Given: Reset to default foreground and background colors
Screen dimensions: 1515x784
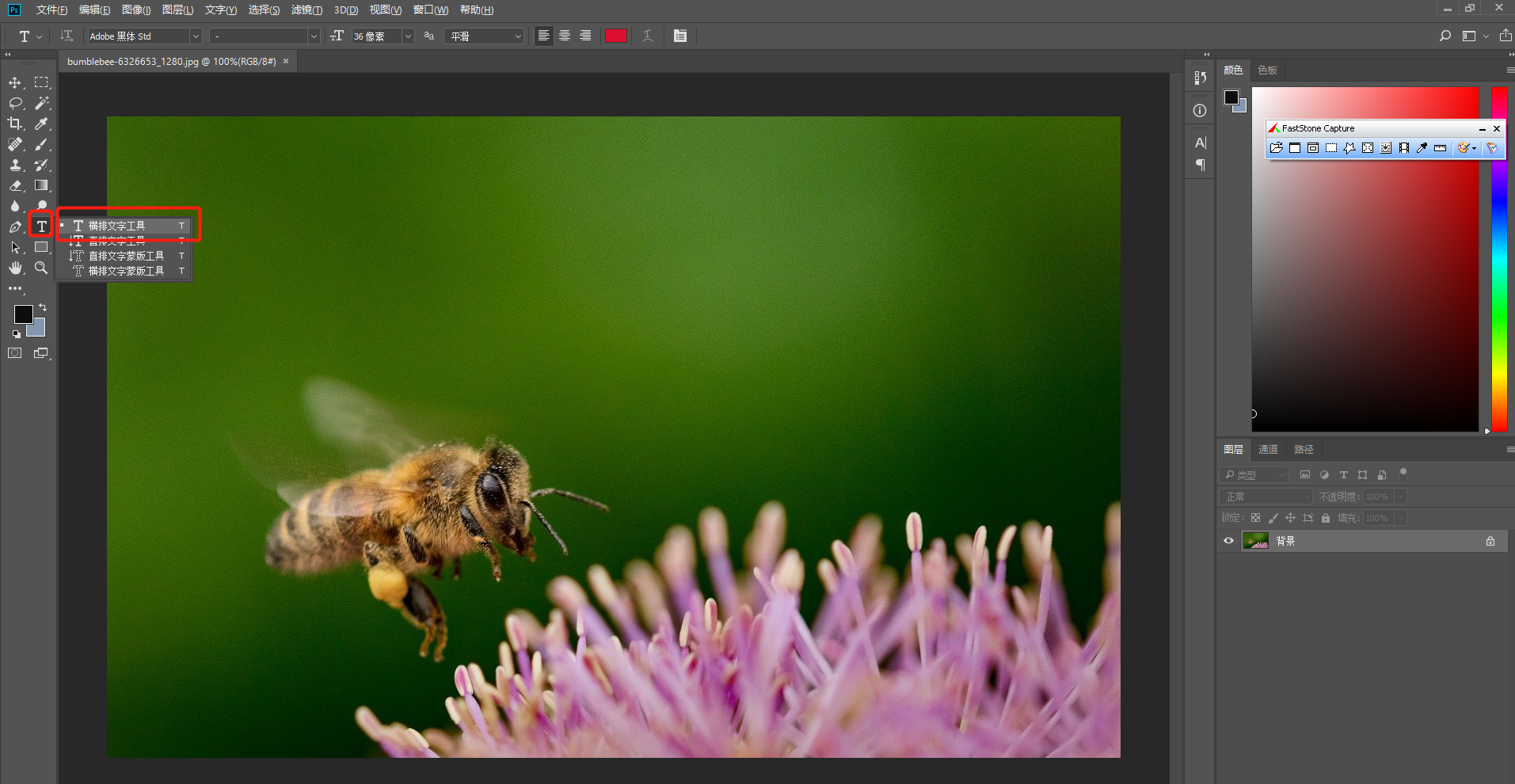Looking at the screenshot, I should coord(16,334).
